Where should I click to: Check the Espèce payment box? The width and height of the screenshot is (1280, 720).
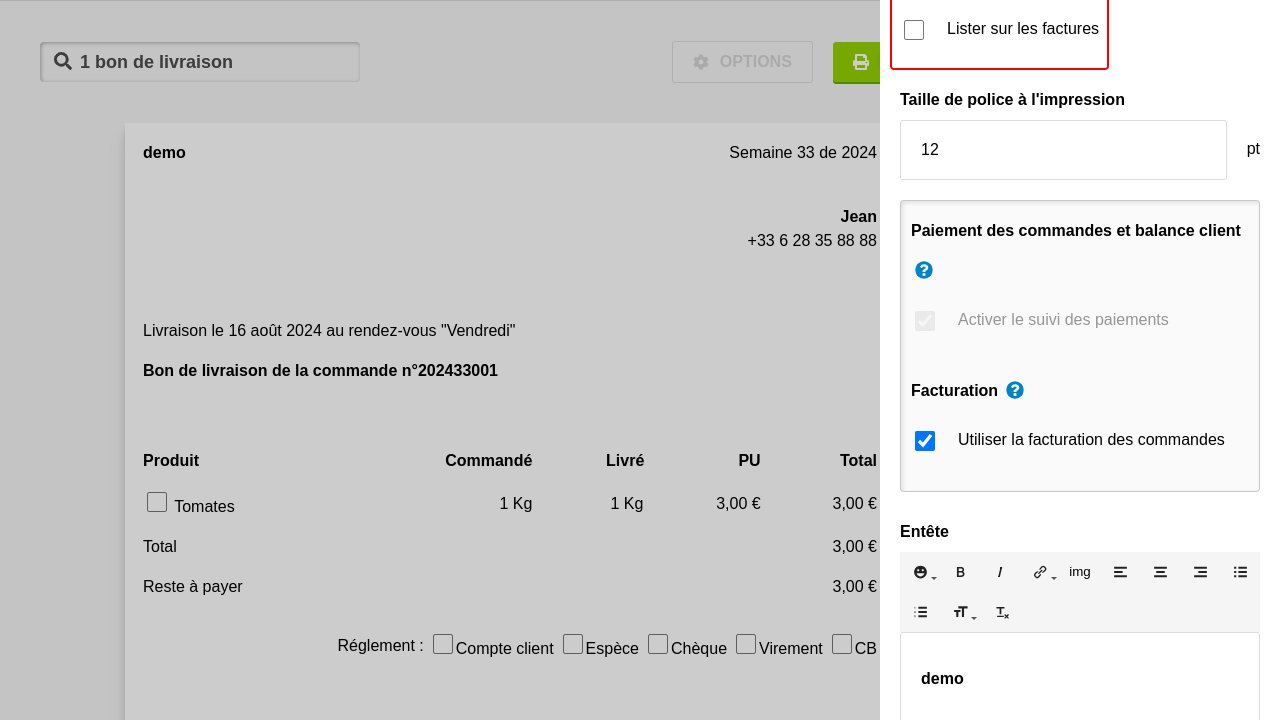pos(573,644)
